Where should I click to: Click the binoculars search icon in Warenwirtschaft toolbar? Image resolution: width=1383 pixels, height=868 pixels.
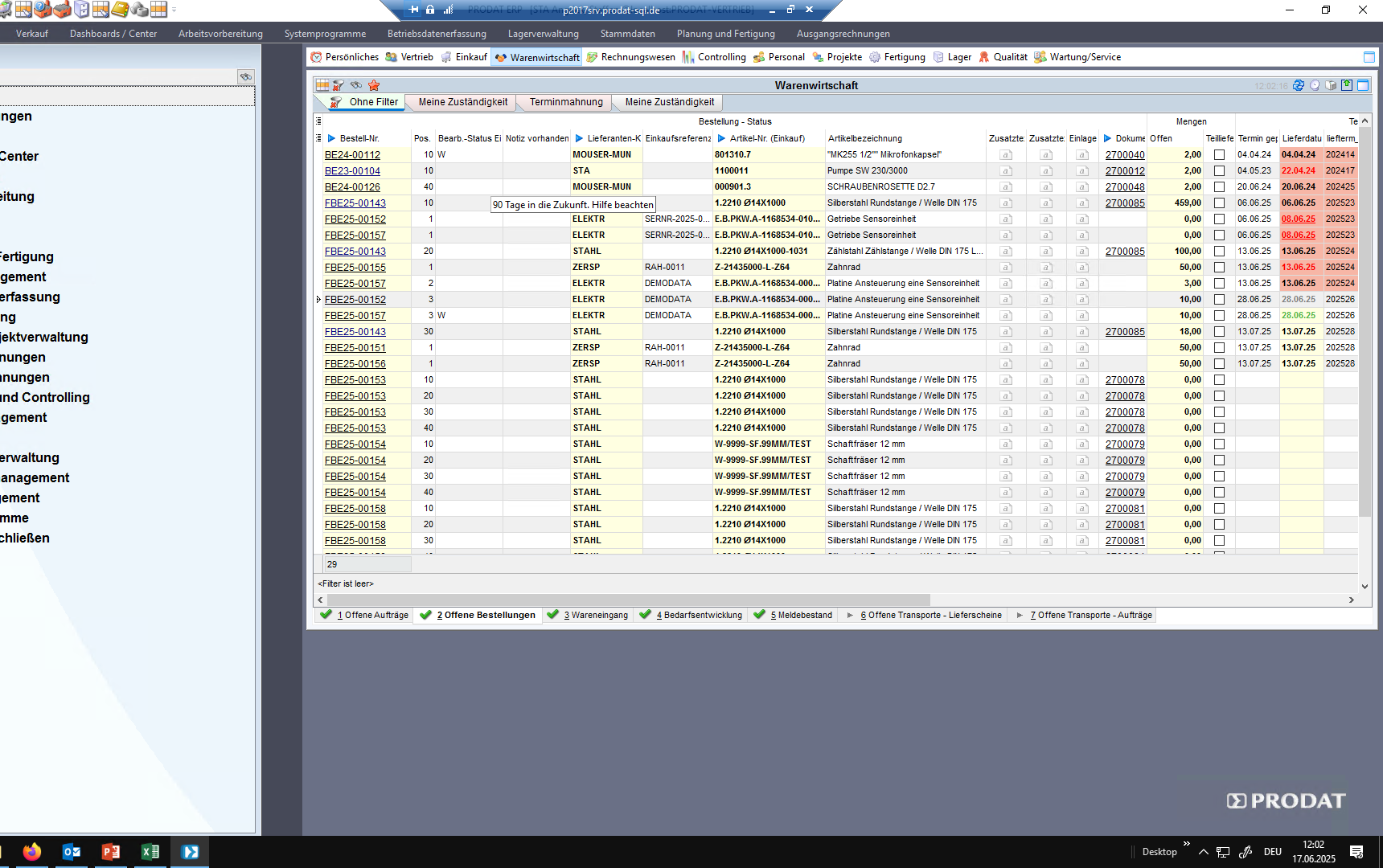coord(355,85)
